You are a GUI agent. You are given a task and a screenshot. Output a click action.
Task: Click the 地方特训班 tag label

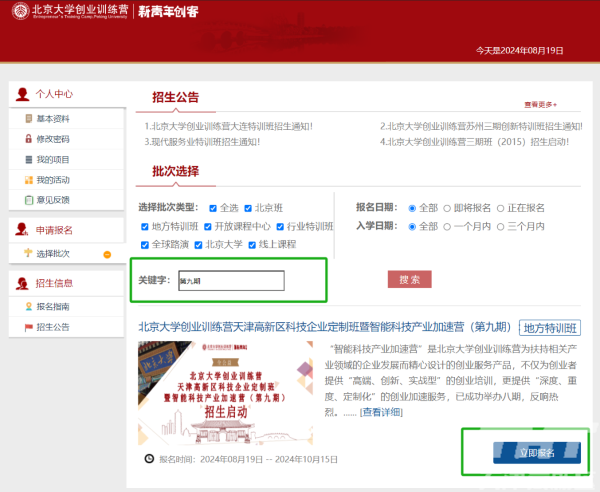550,328
